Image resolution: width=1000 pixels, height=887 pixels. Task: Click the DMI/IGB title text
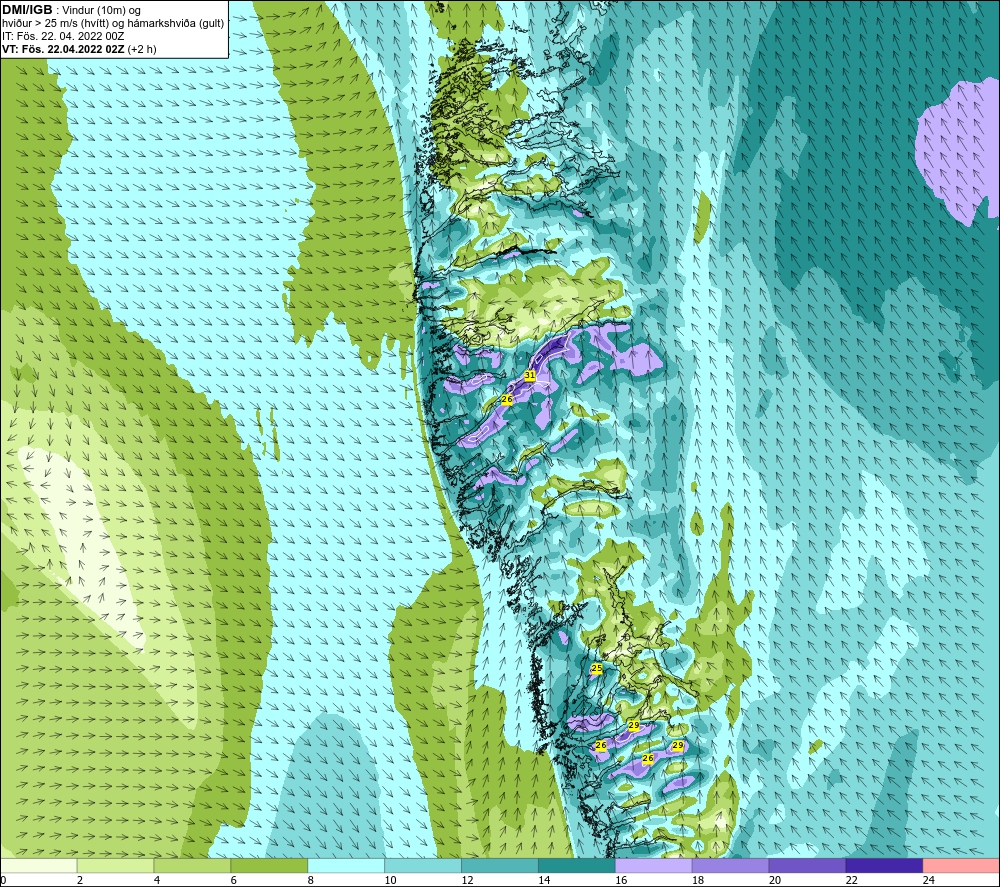(x=28, y=10)
